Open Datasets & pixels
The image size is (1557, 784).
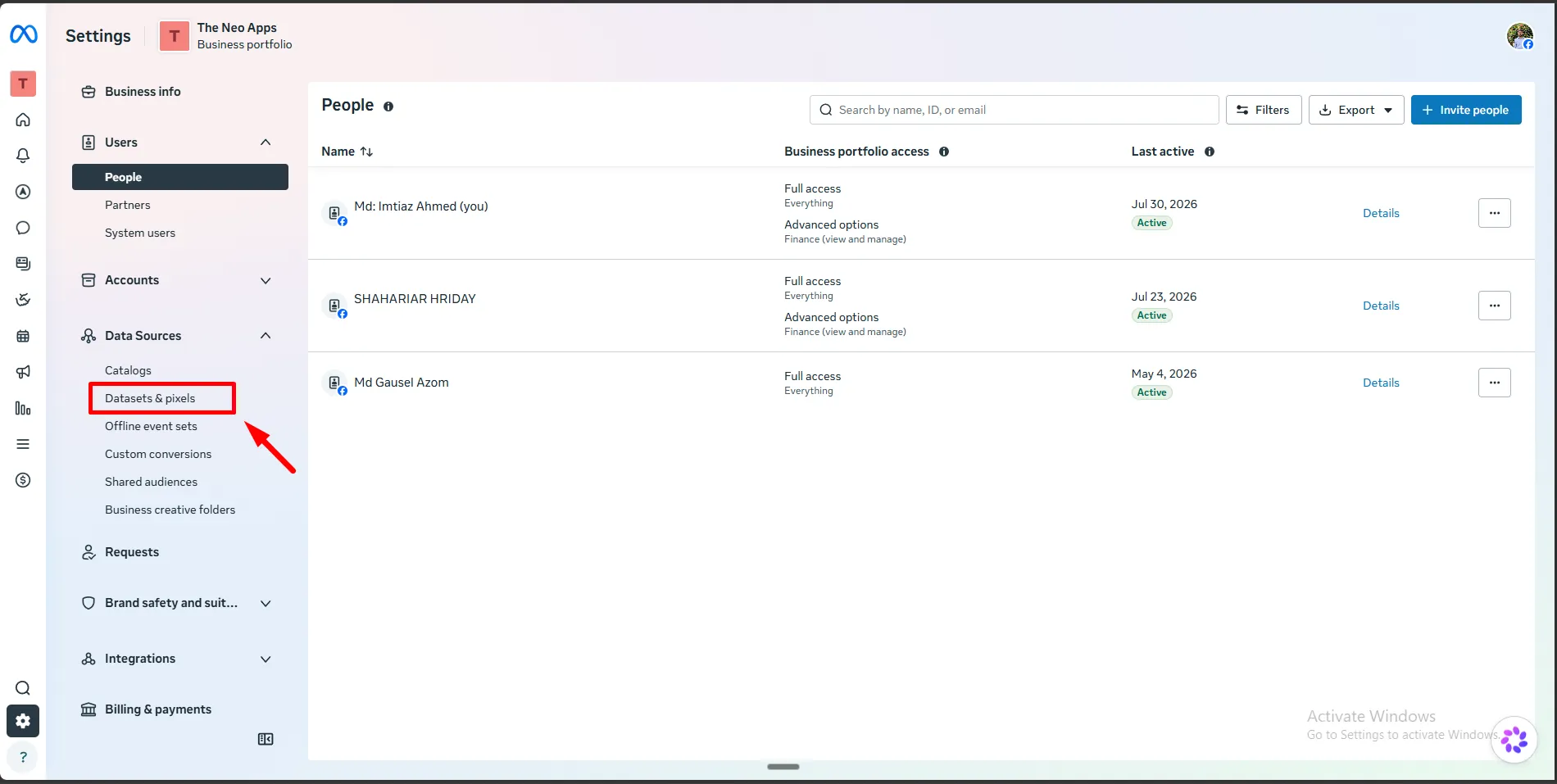click(150, 398)
